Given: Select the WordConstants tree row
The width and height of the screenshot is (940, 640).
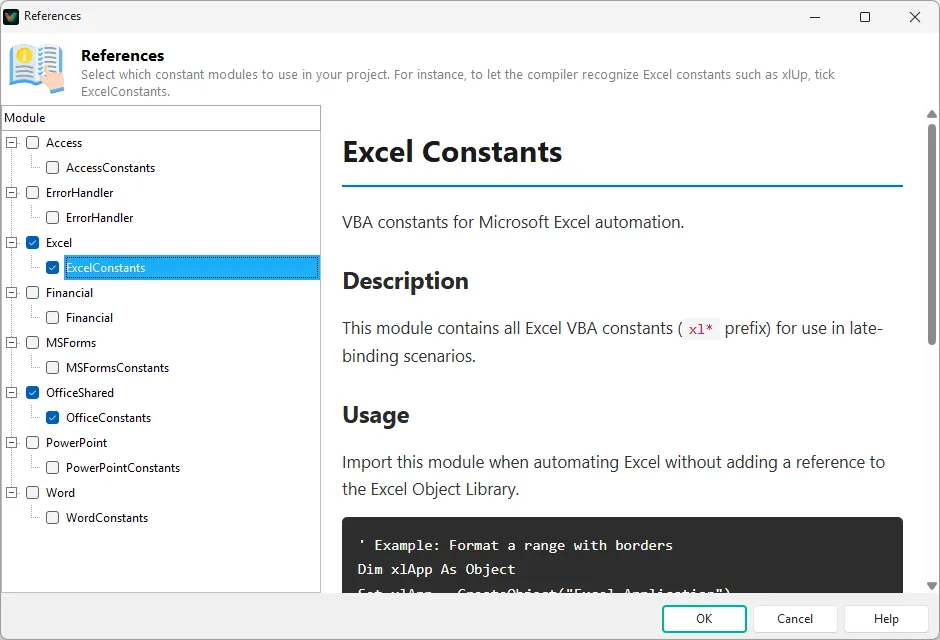Looking at the screenshot, I should (107, 518).
